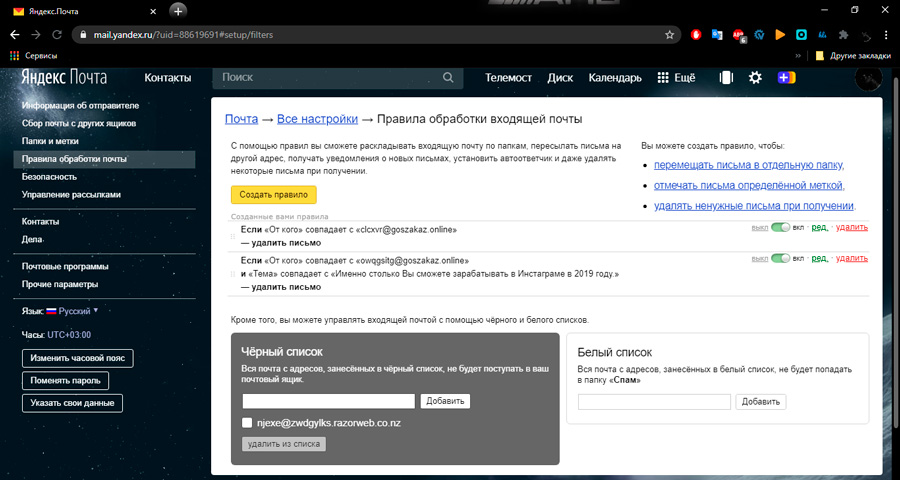Click the user avatar in header
This screenshot has width=900, height=480.
coord(867,78)
